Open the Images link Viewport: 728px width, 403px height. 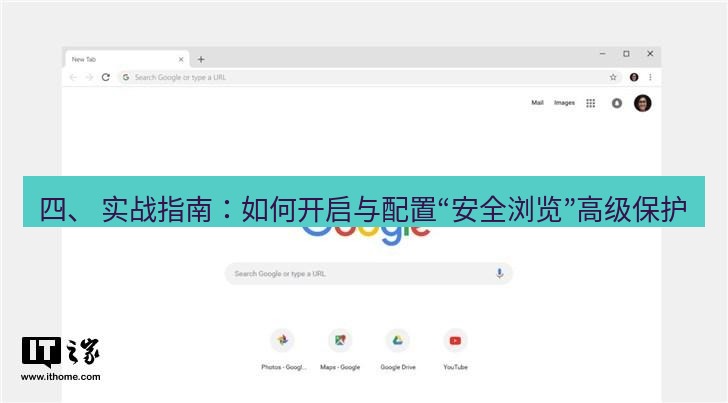564,103
